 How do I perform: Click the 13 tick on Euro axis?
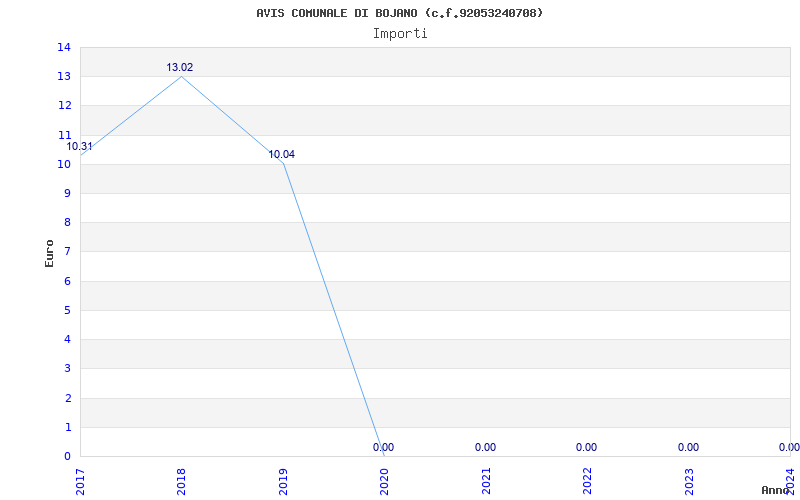point(64,77)
